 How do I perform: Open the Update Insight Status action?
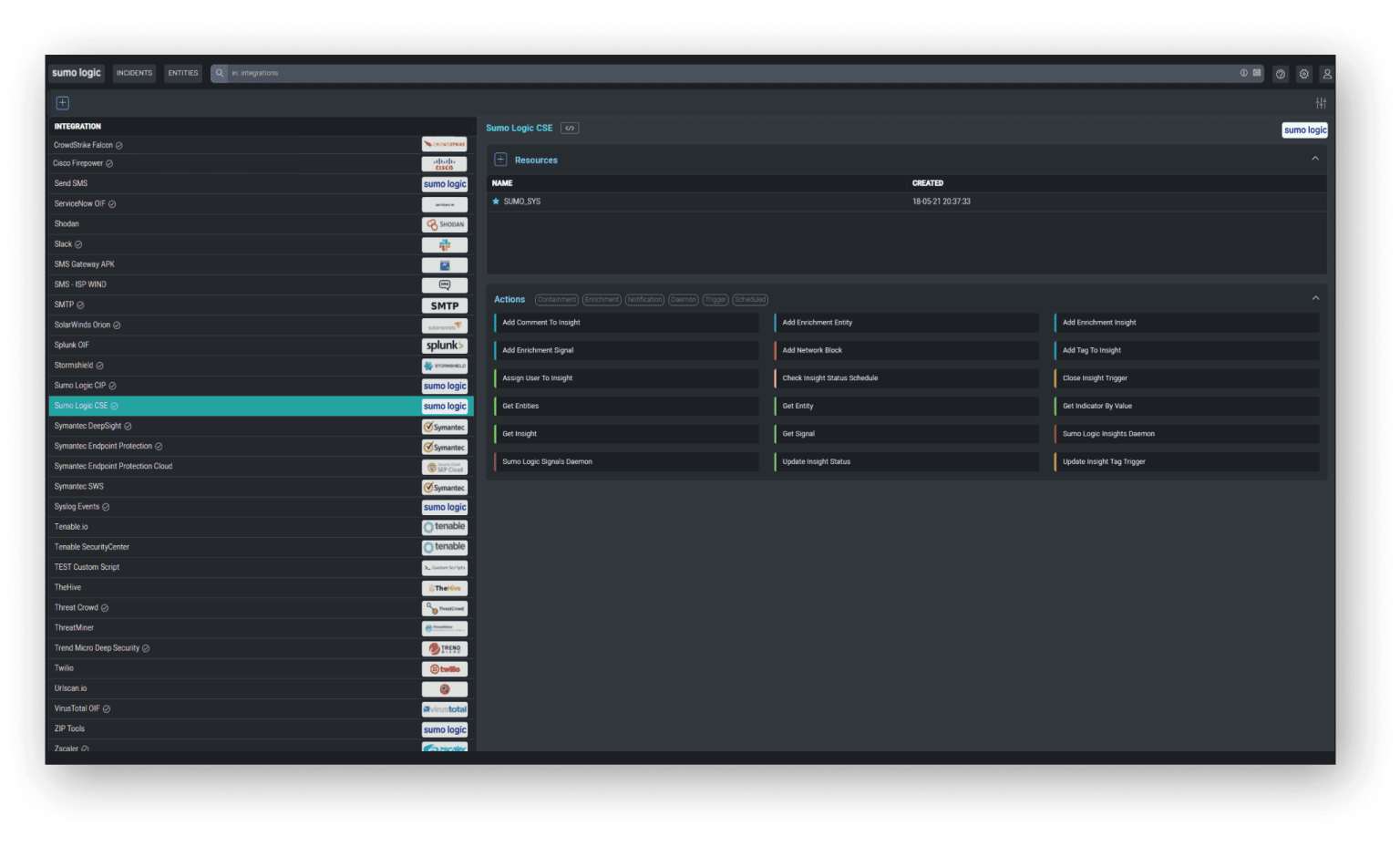(906, 462)
